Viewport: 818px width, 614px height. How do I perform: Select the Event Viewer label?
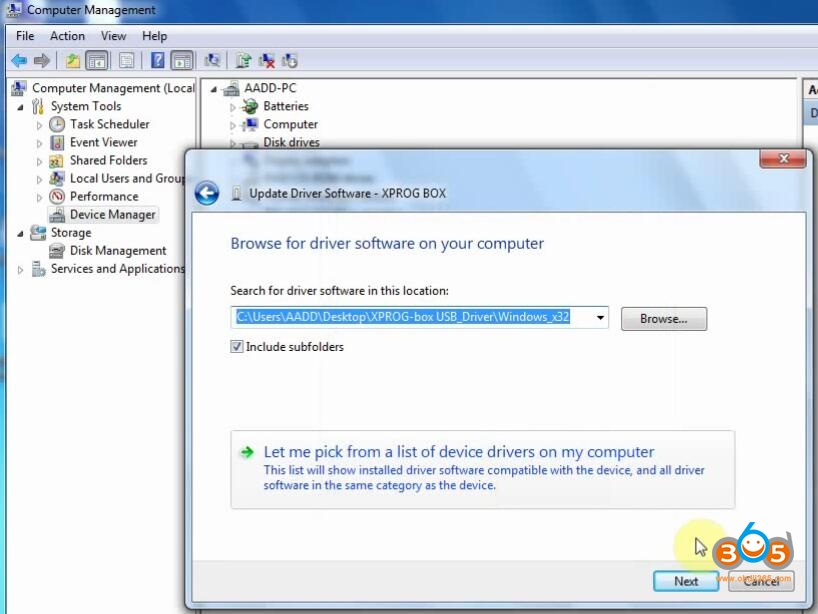tap(103, 142)
